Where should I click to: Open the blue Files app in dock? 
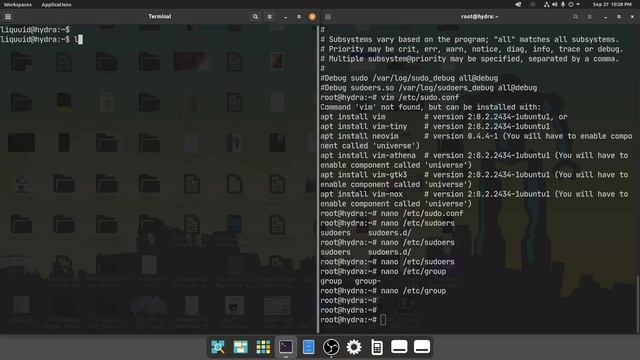pos(309,347)
